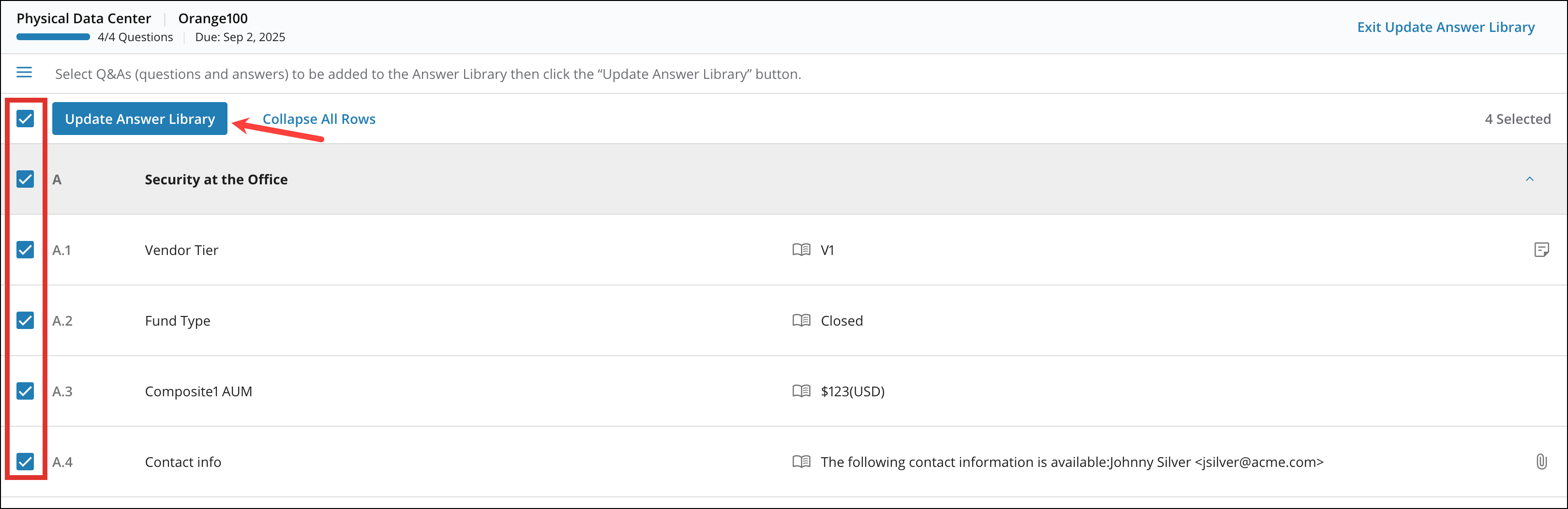Click the book icon beside the Closed answer
The width and height of the screenshot is (1568, 509).
[x=801, y=320]
